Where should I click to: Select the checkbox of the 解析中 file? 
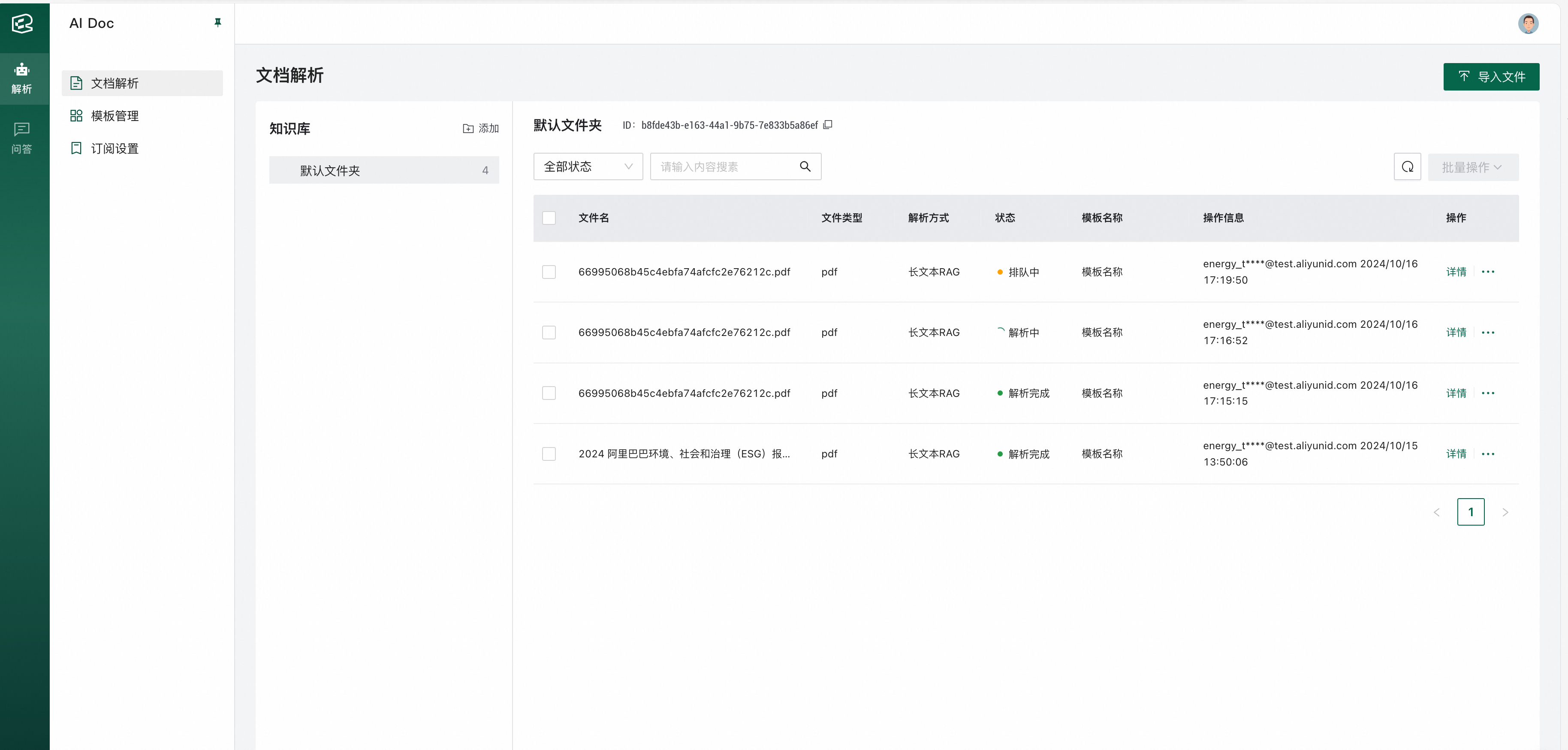pos(549,333)
